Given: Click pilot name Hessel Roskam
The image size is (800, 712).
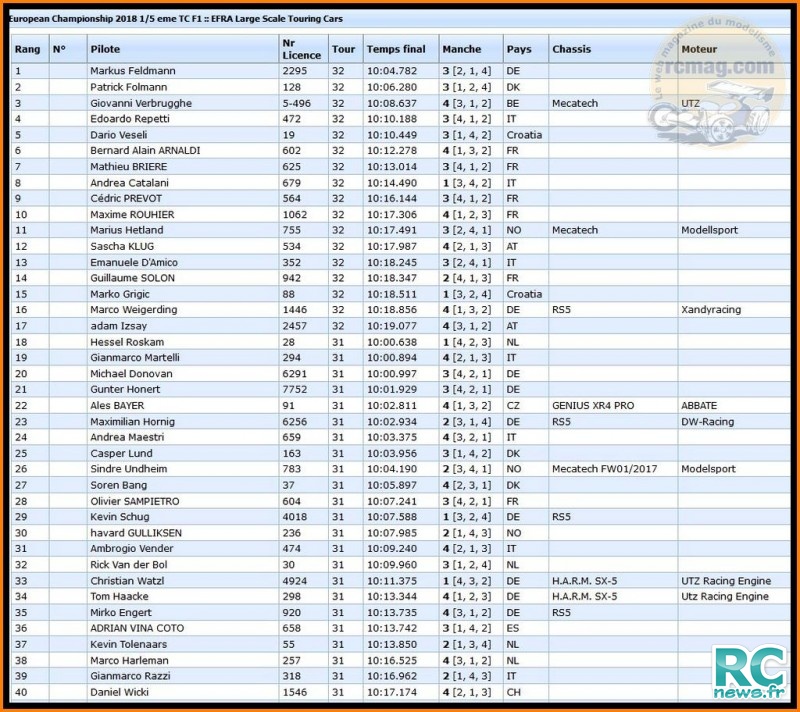Looking at the screenshot, I should pyautogui.click(x=127, y=342).
